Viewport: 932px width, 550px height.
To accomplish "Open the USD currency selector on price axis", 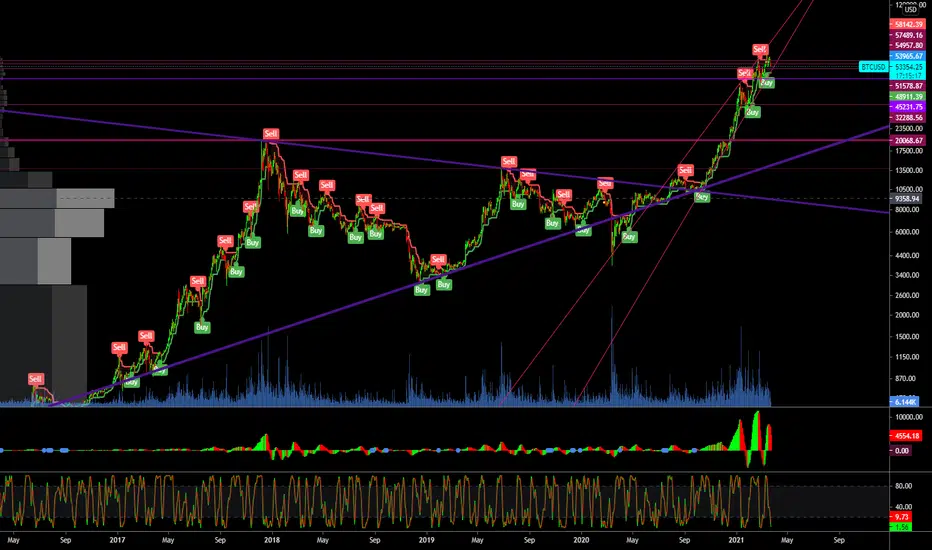I will coord(910,10).
